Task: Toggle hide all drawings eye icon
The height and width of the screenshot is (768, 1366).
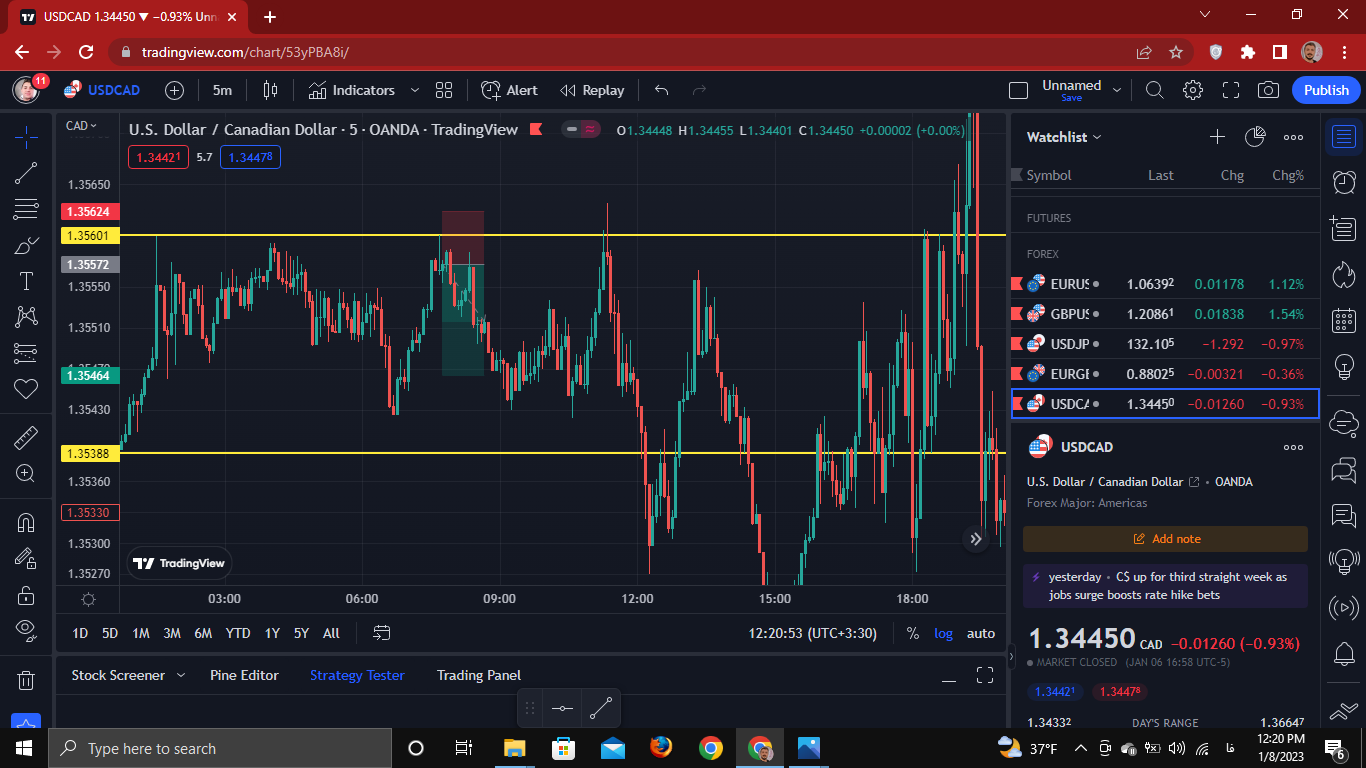Action: [26, 629]
